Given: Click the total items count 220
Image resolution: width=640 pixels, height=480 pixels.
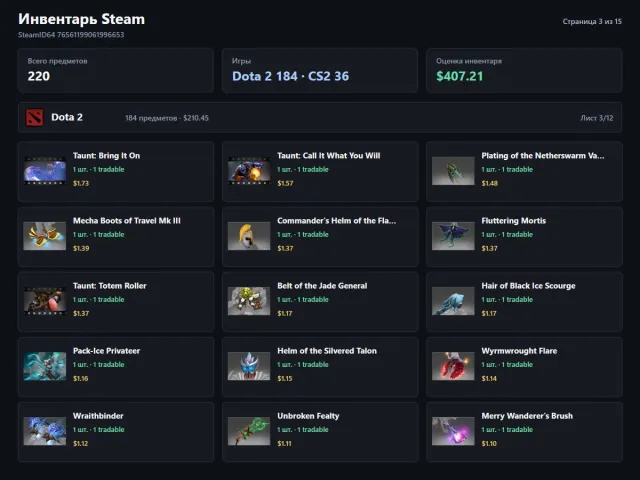Looking at the screenshot, I should tap(39, 76).
